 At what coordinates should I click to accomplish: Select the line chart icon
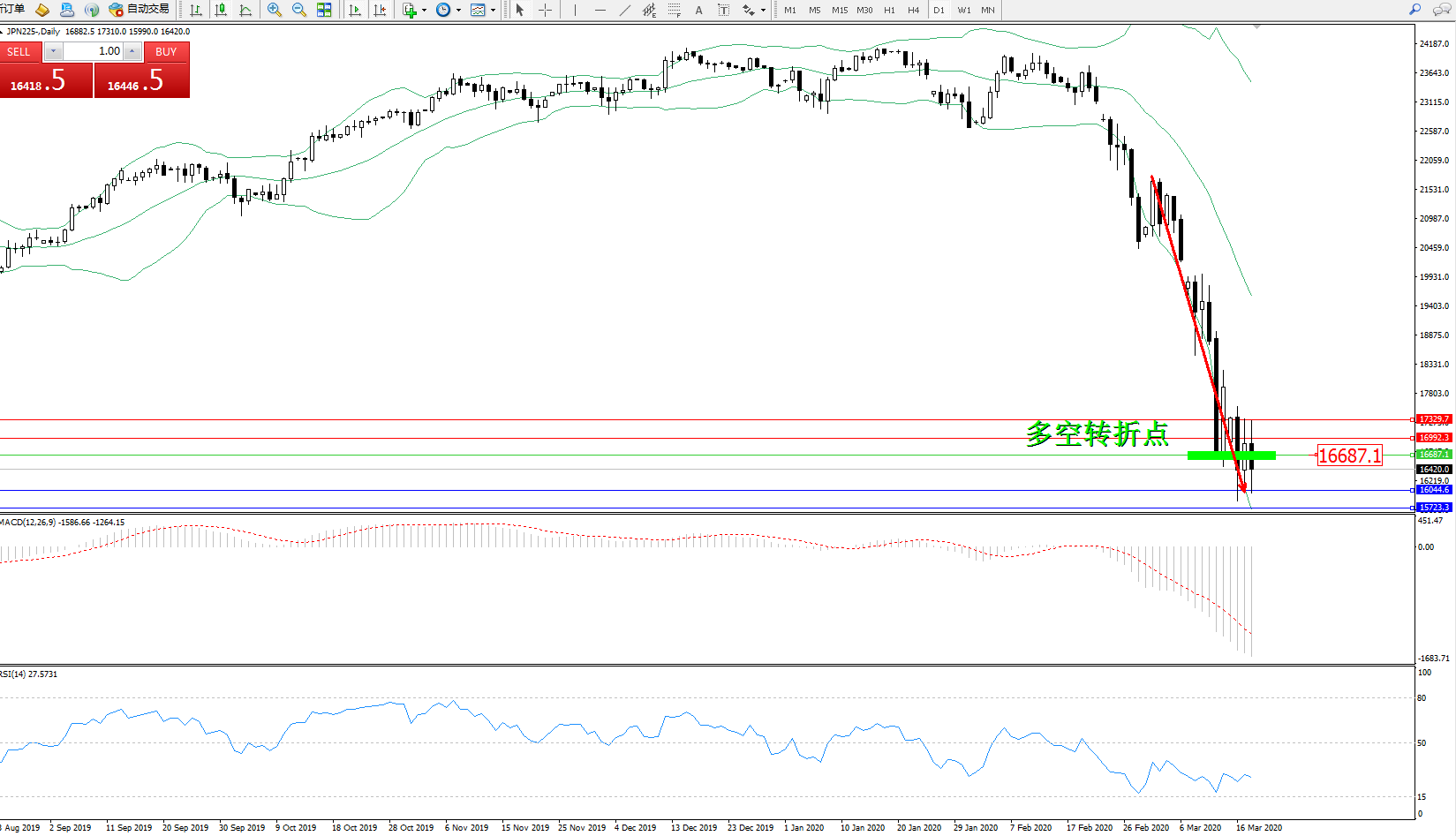(245, 11)
